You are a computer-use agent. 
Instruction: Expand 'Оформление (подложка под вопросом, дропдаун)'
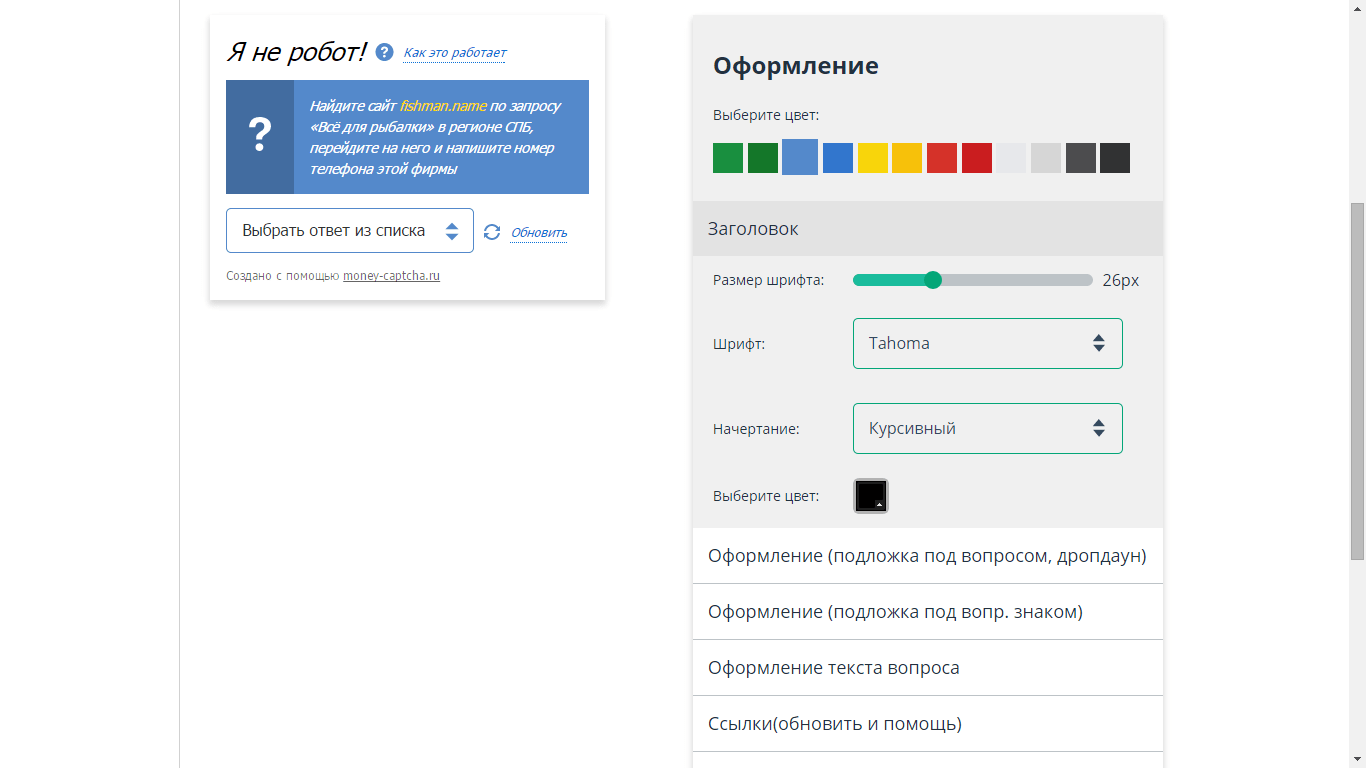(x=928, y=556)
